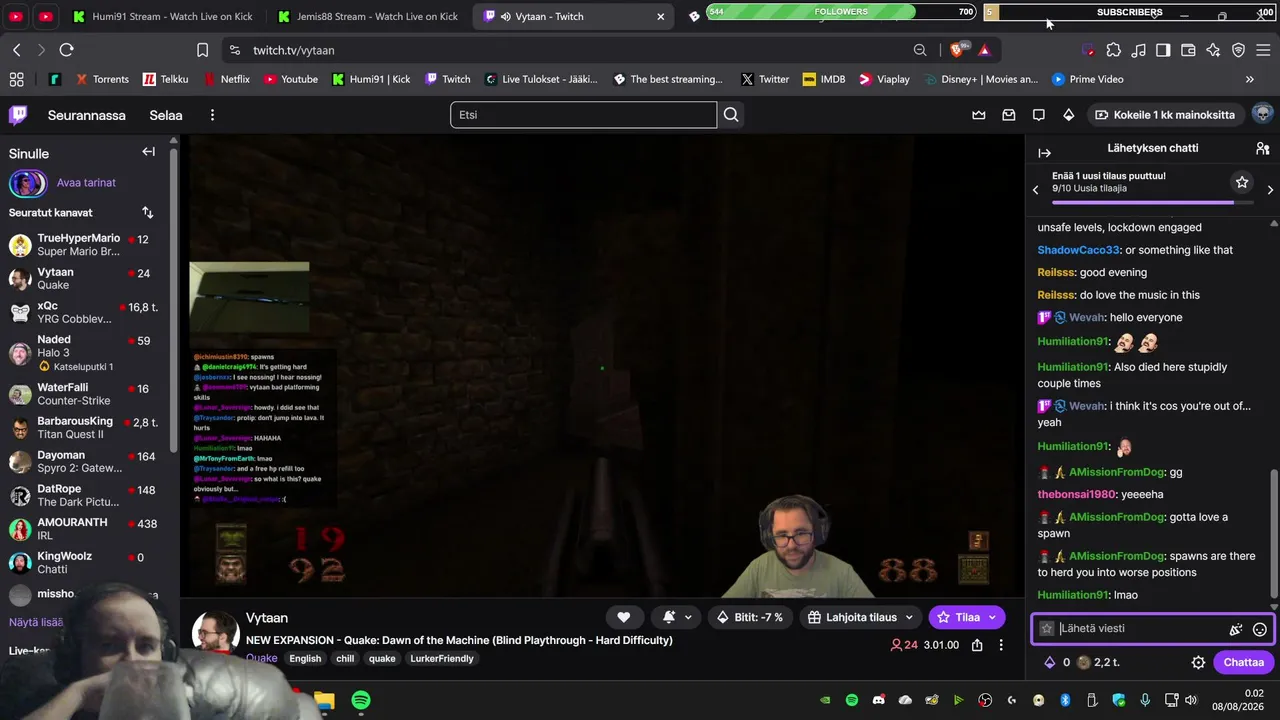The image size is (1280, 720).
Task: Open Spotify in the taskbar
Action: [361, 700]
